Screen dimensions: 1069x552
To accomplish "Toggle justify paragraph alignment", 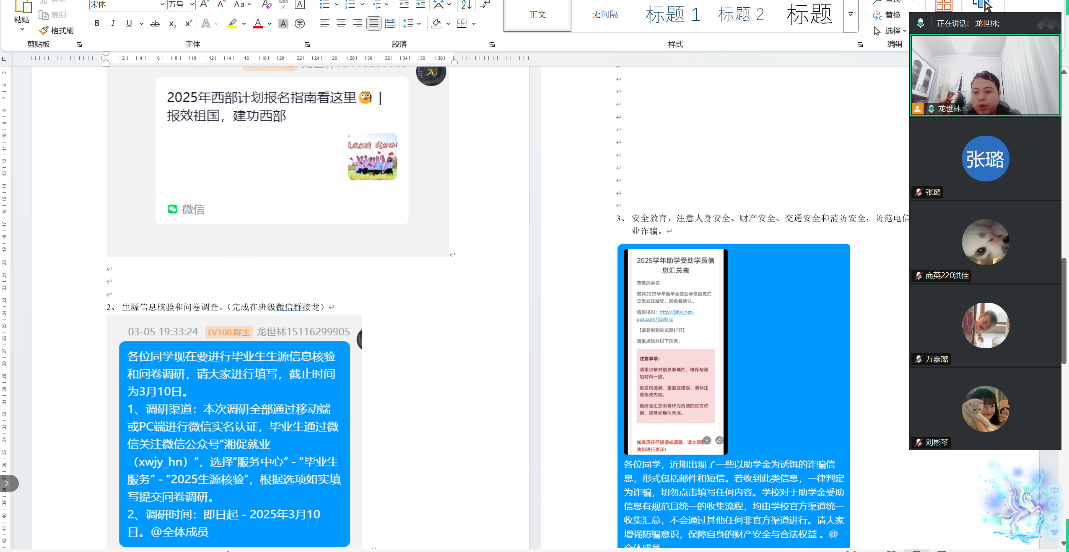I will pos(373,23).
